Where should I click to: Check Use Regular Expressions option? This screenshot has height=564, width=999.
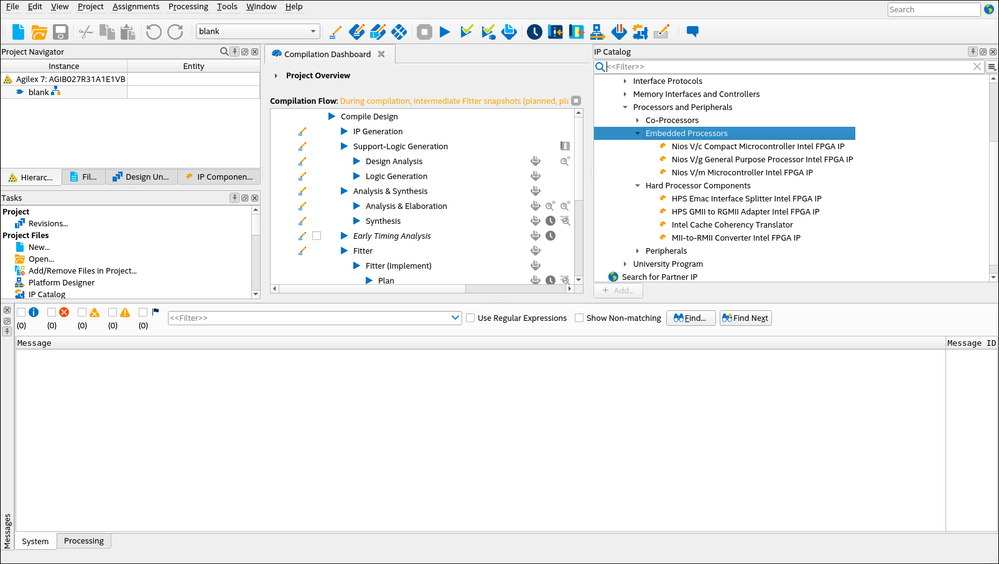pos(471,318)
